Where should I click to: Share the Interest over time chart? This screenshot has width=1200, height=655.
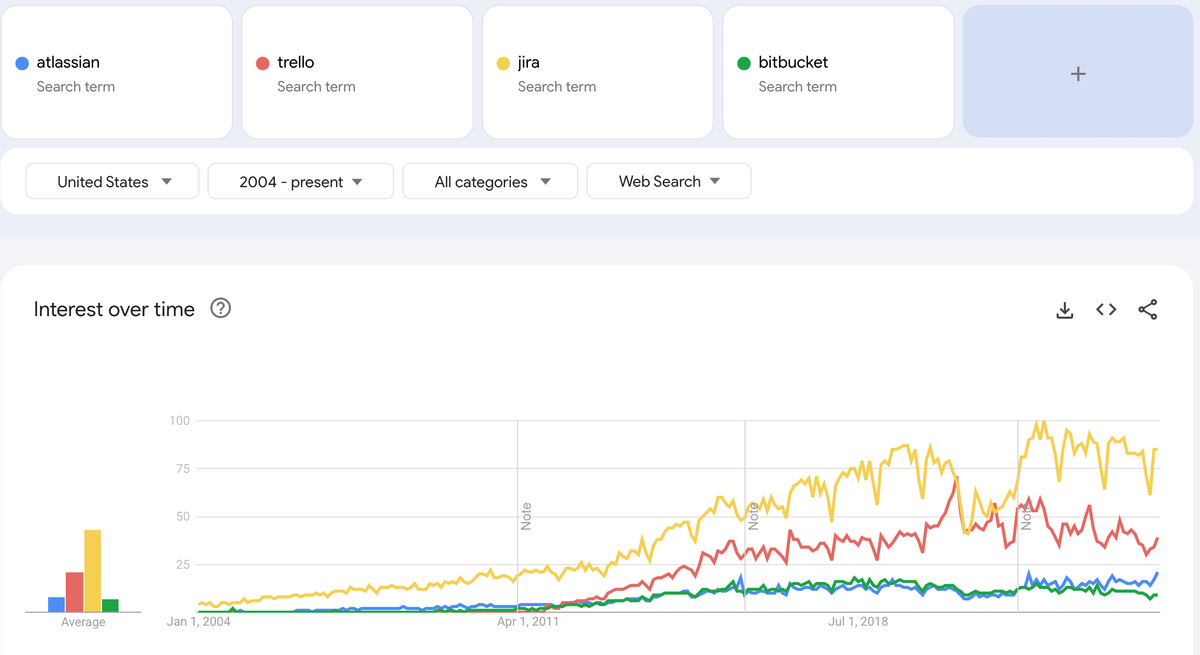point(1148,310)
